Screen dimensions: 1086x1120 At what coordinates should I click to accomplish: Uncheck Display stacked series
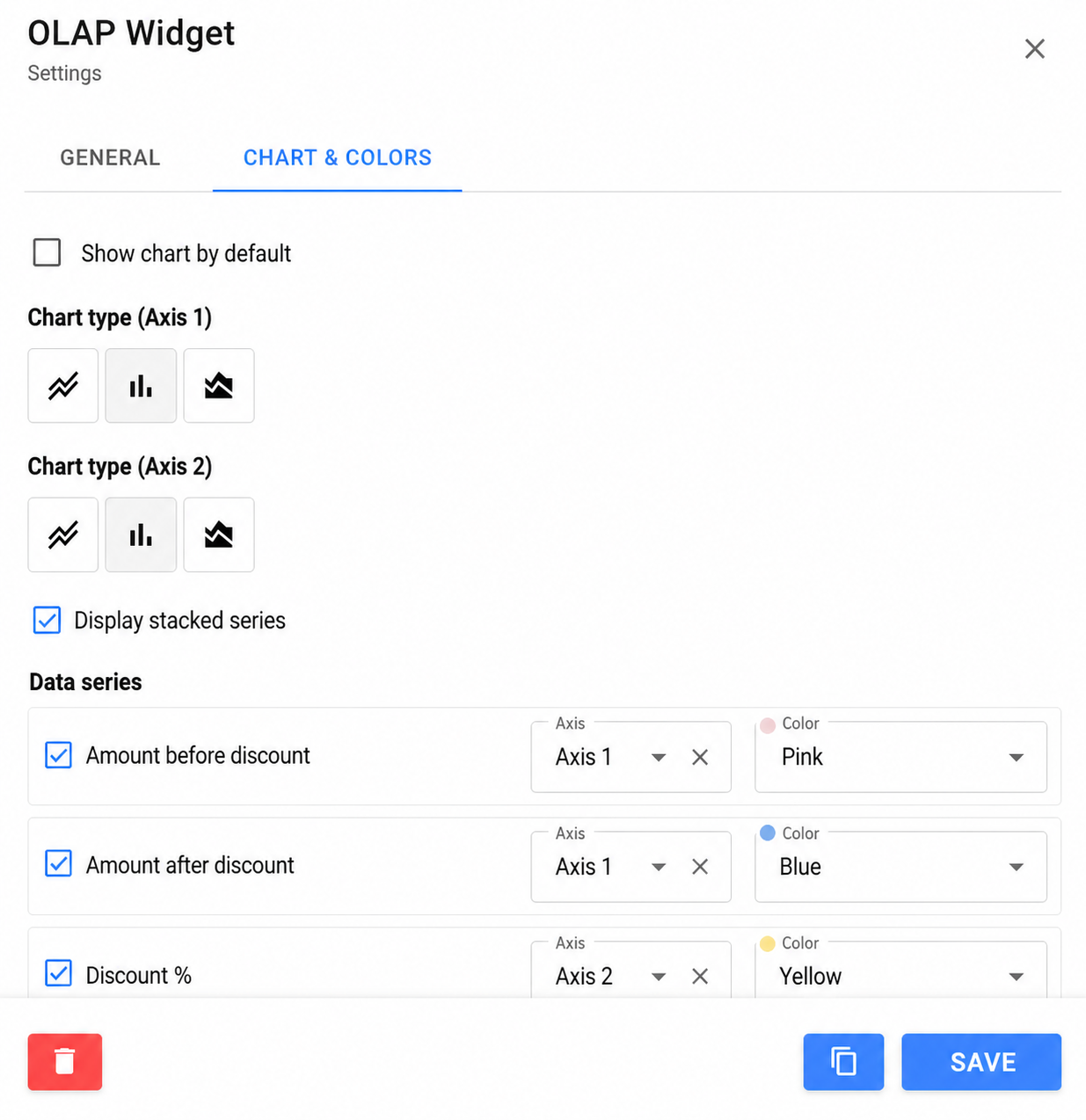[47, 620]
